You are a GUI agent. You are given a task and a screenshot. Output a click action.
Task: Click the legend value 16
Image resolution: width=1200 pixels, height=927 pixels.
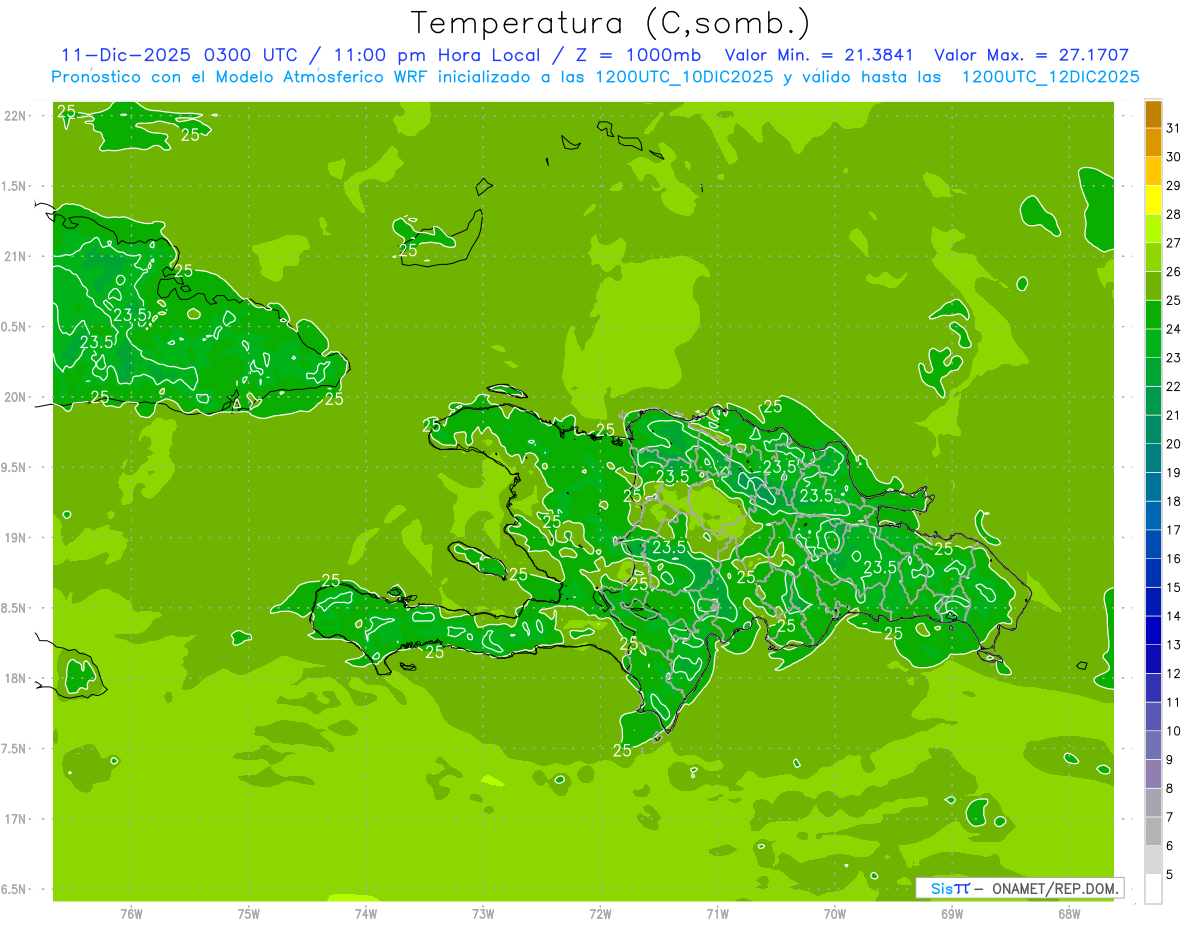click(1174, 559)
